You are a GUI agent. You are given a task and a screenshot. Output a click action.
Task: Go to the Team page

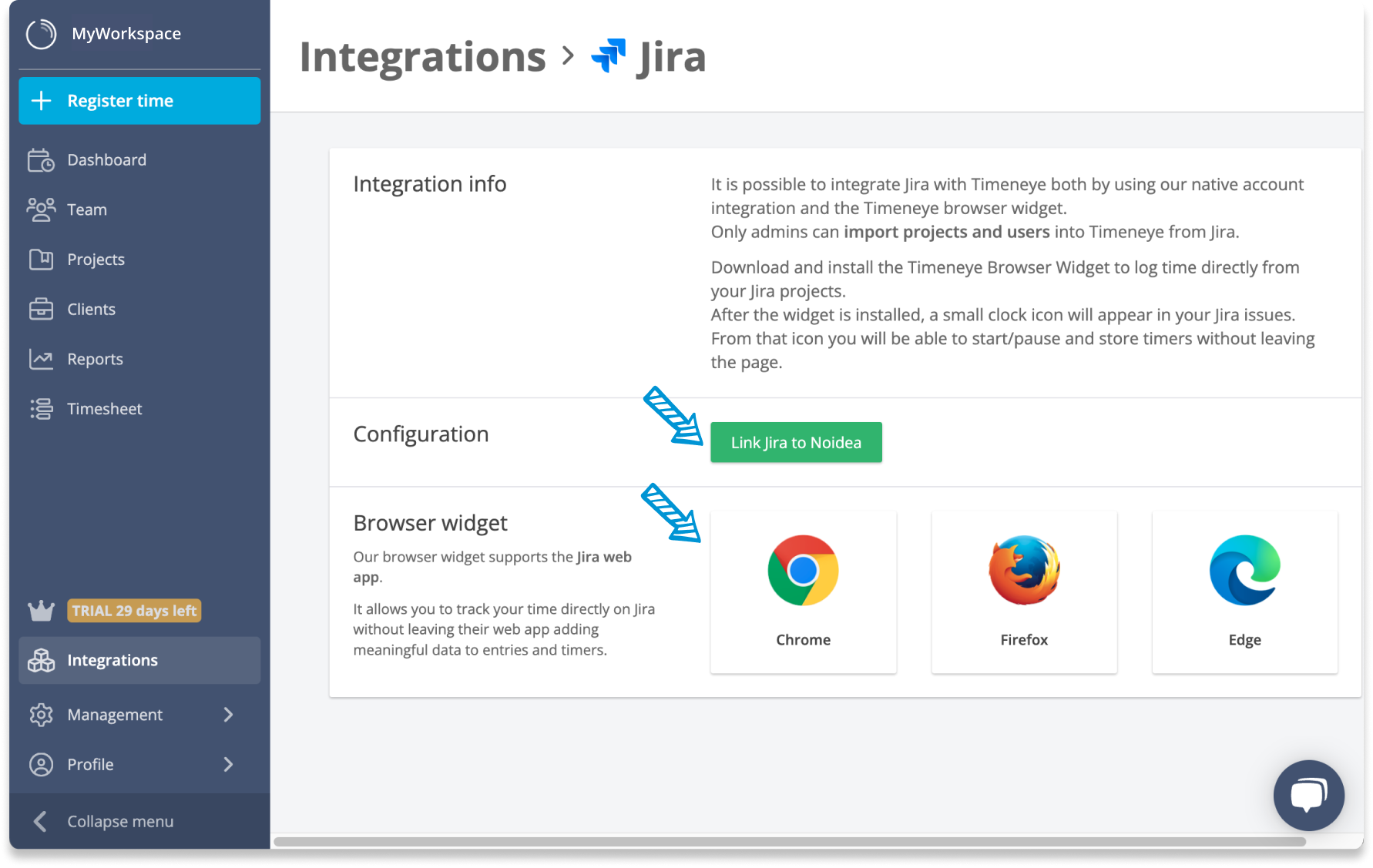click(139, 209)
